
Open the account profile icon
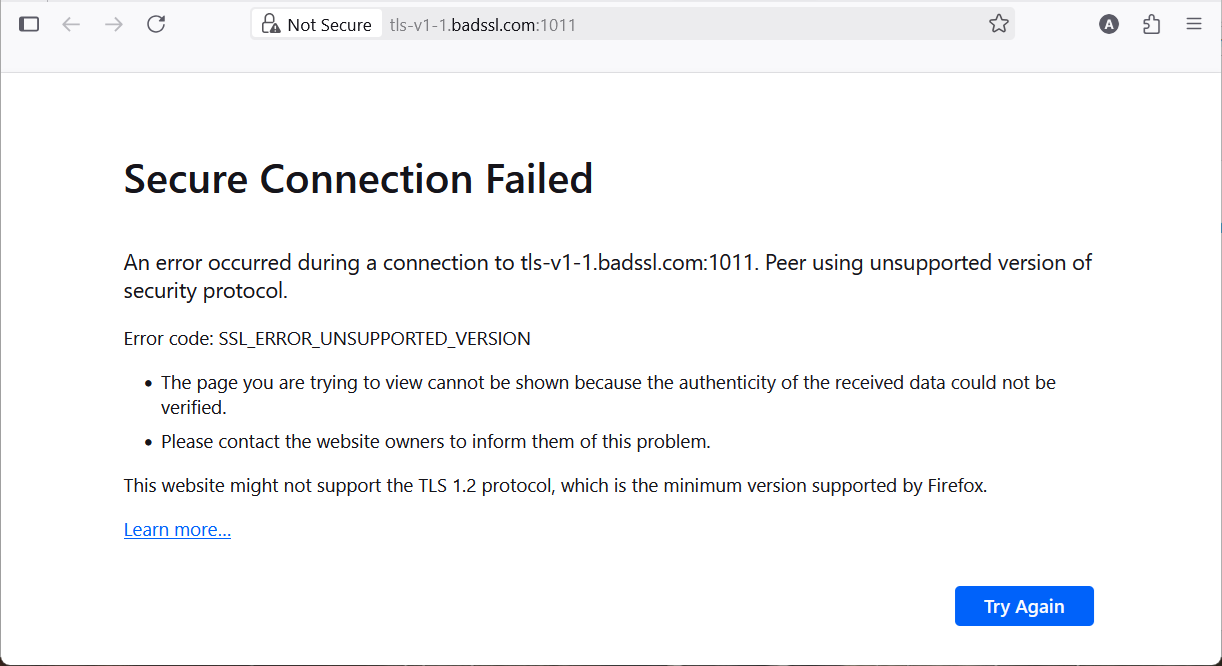(x=1108, y=24)
